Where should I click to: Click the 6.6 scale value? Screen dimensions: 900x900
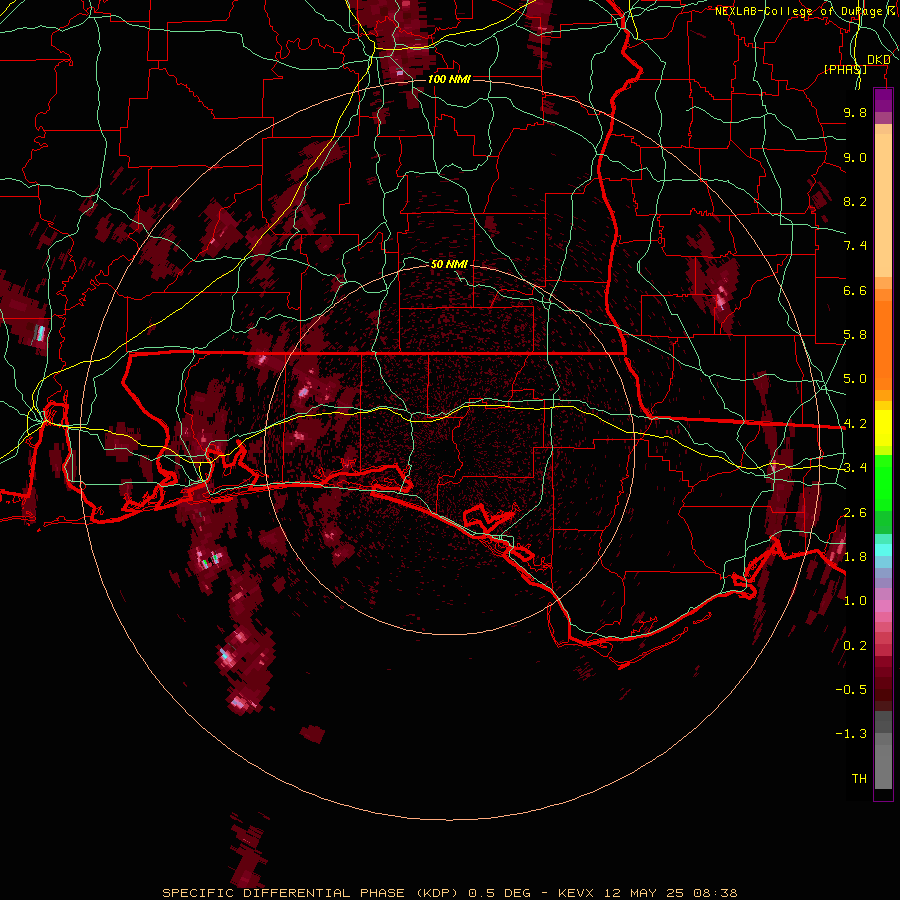(855, 290)
